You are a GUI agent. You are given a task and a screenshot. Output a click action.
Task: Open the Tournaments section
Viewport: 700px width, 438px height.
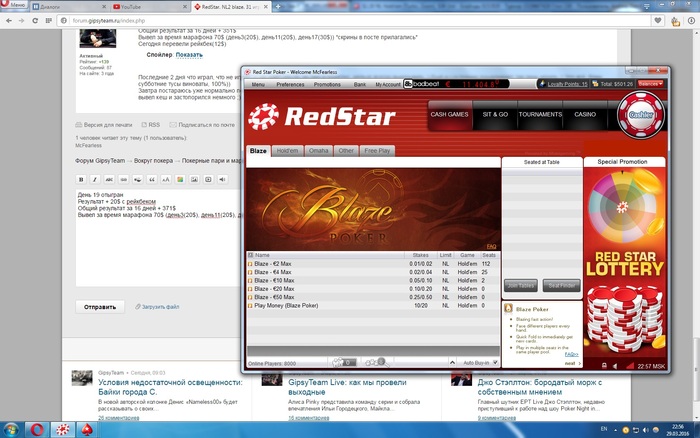(x=540, y=115)
